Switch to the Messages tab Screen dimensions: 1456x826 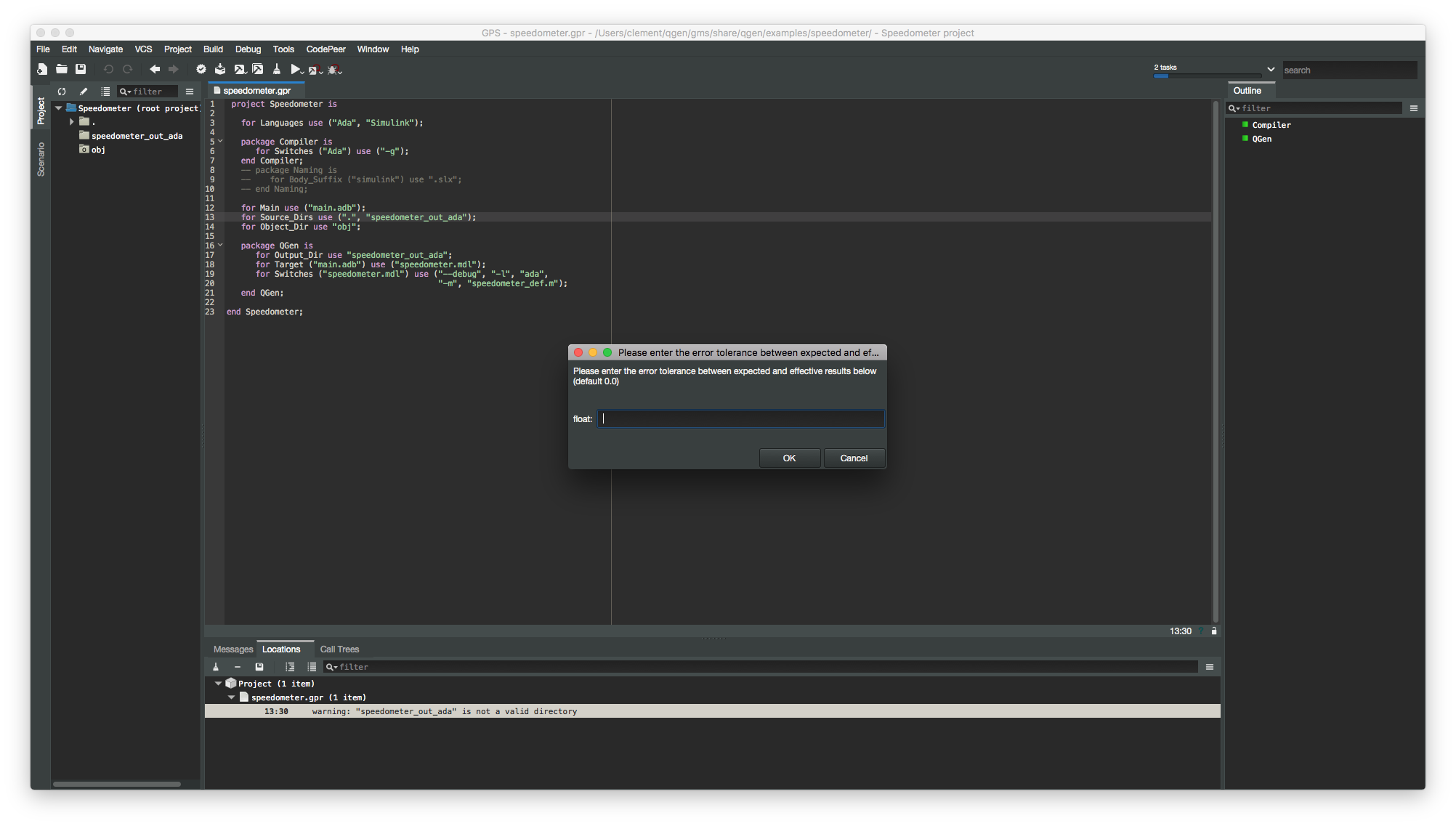click(233, 649)
